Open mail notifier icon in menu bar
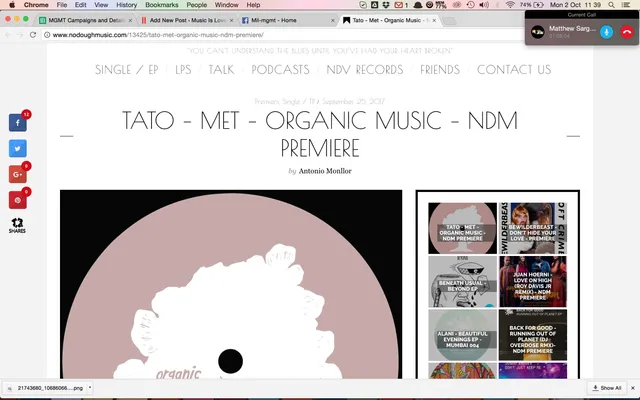The image size is (640, 400). 401,5
